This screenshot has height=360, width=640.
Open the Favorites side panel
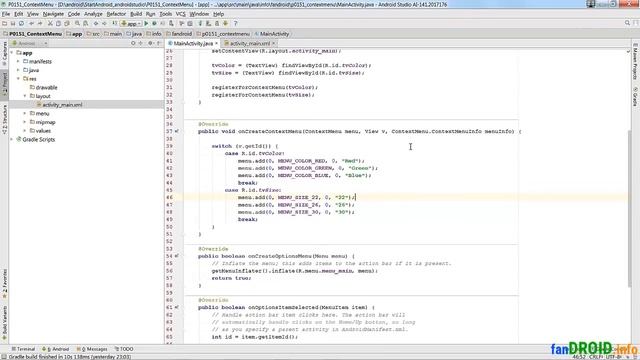click(4, 284)
